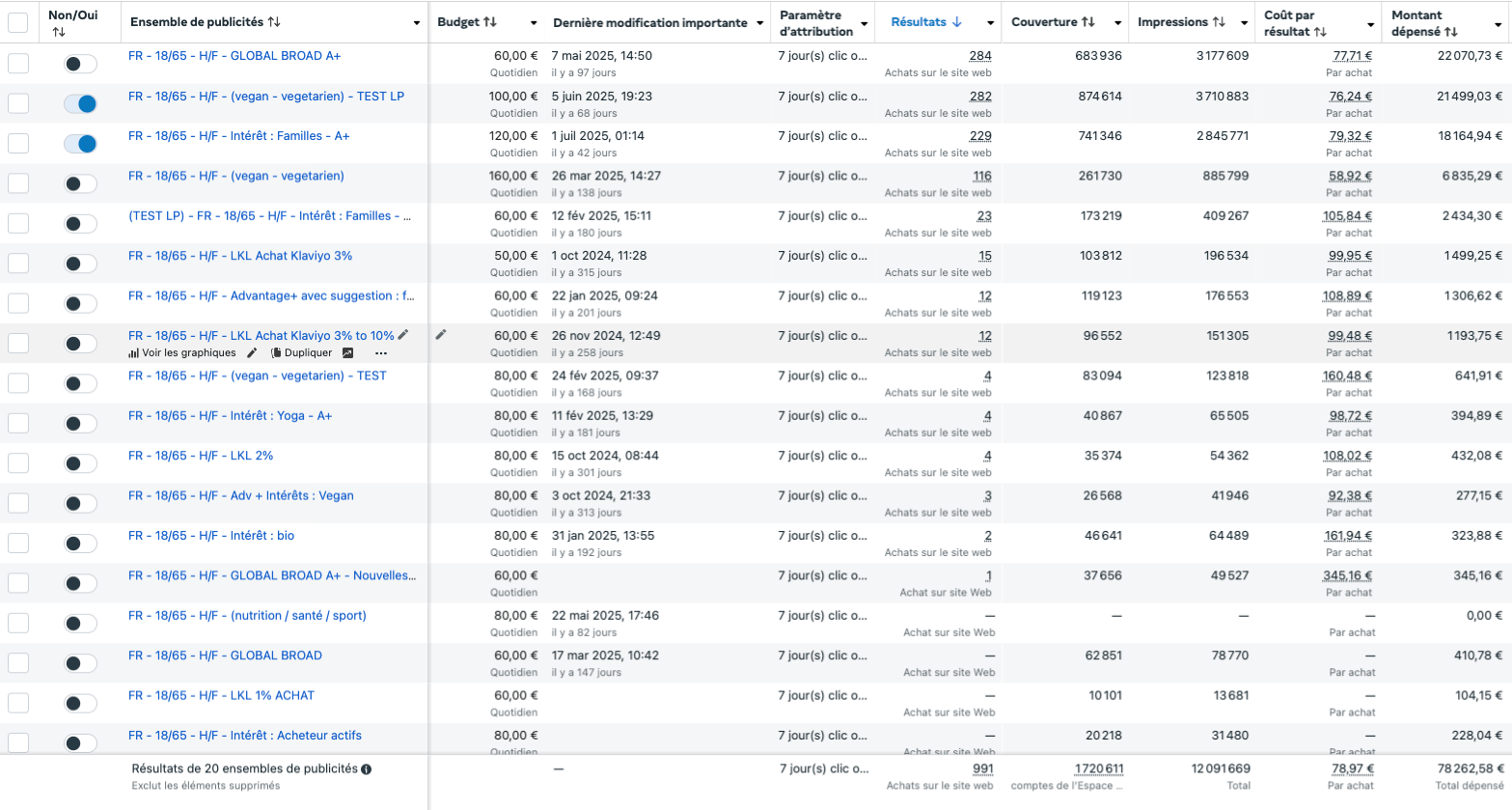Click amount spent 22 070,73 €
1512x810 pixels.
(1471, 56)
